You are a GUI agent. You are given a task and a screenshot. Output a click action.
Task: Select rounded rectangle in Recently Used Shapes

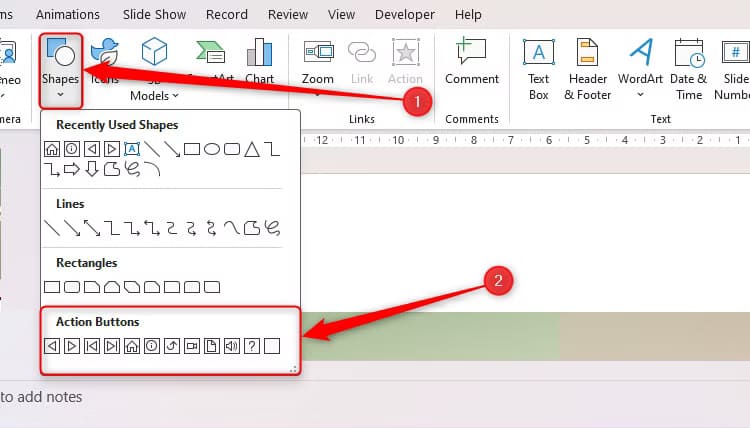(x=232, y=149)
